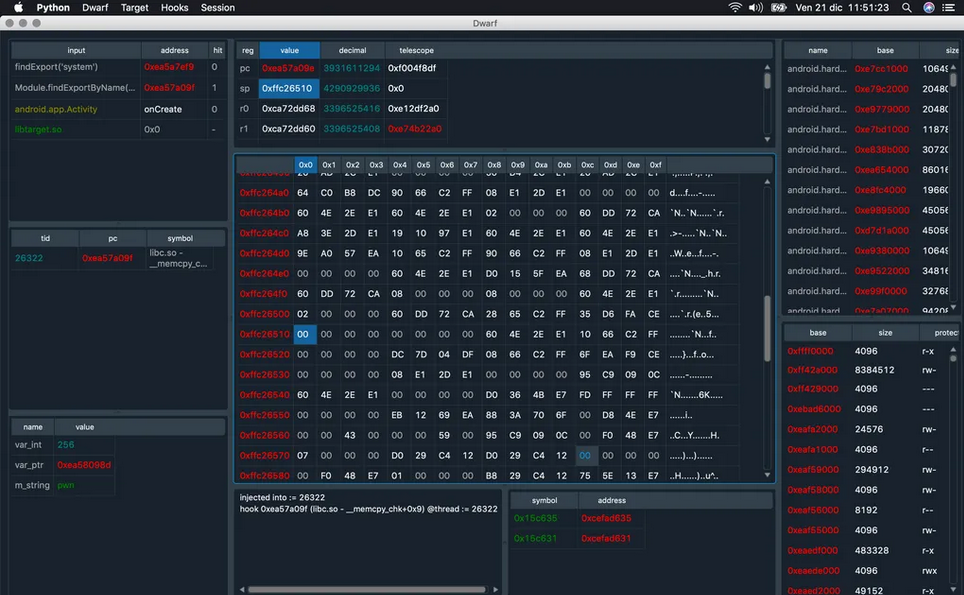
Task: Open the Python menu
Action: [x=53, y=7]
